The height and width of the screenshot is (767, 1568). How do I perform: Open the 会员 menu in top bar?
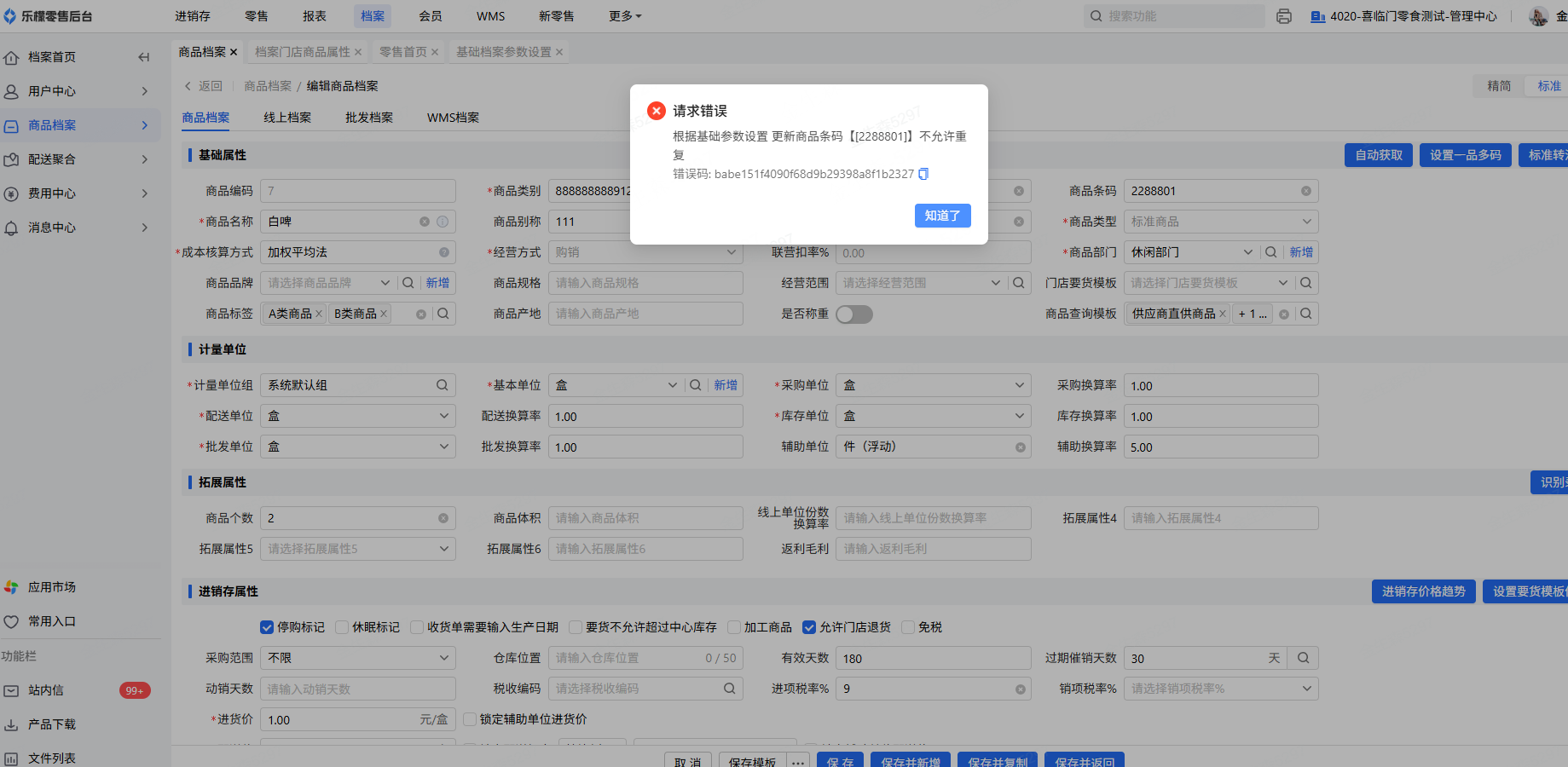[431, 16]
